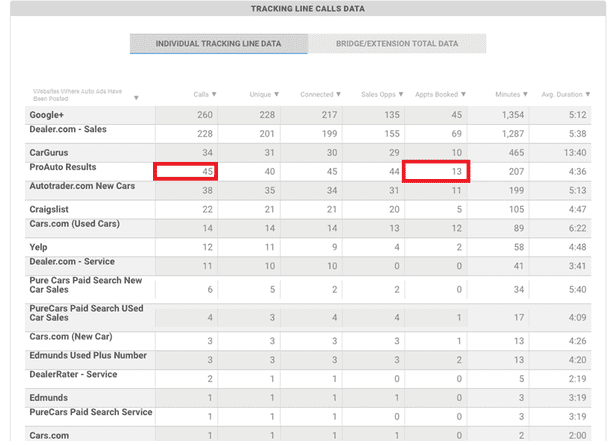Click the Yelp row label
Viewport: 611px width, 445px height.
pos(39,247)
